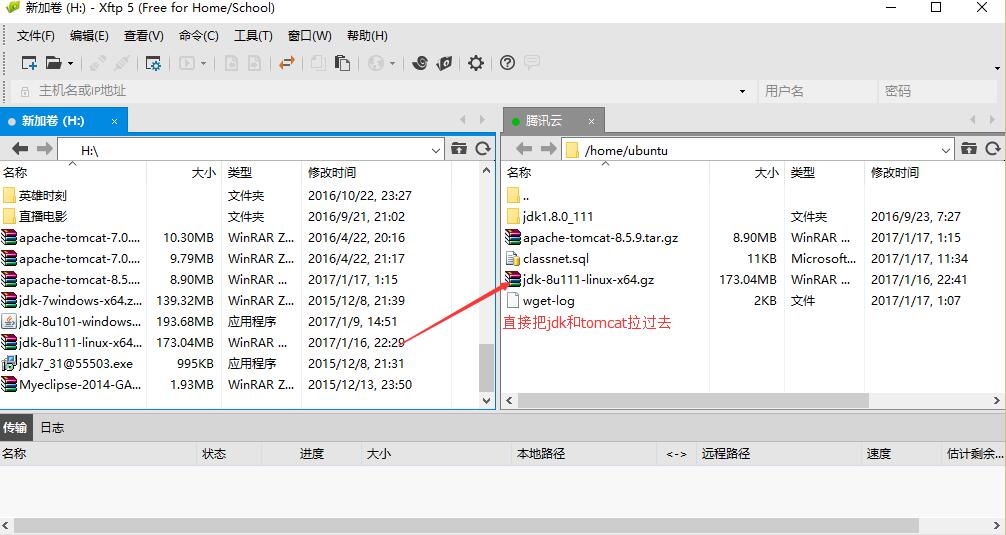Click the local pane vertical scrollbar thumb
Screen dimensions: 1006x535
tap(486, 366)
